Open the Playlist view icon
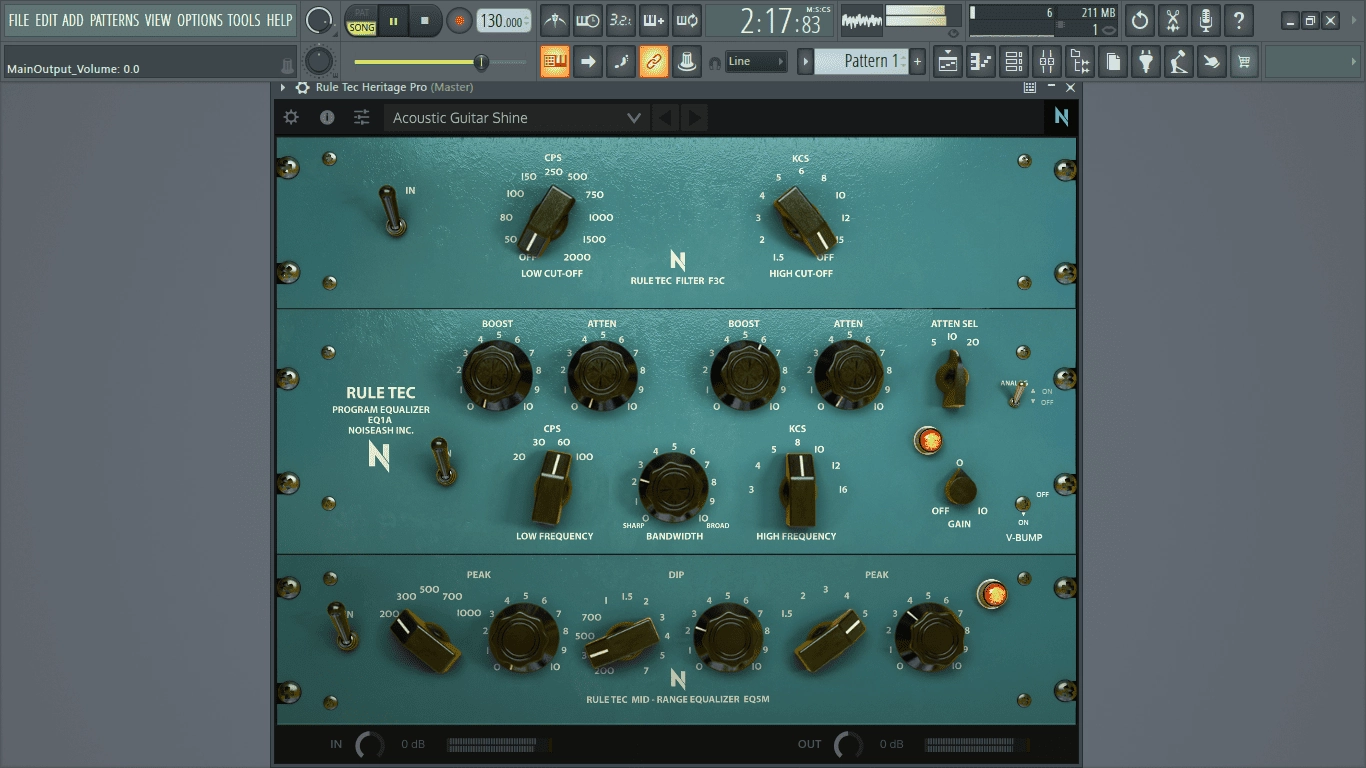Image resolution: width=1366 pixels, height=768 pixels. click(x=948, y=62)
